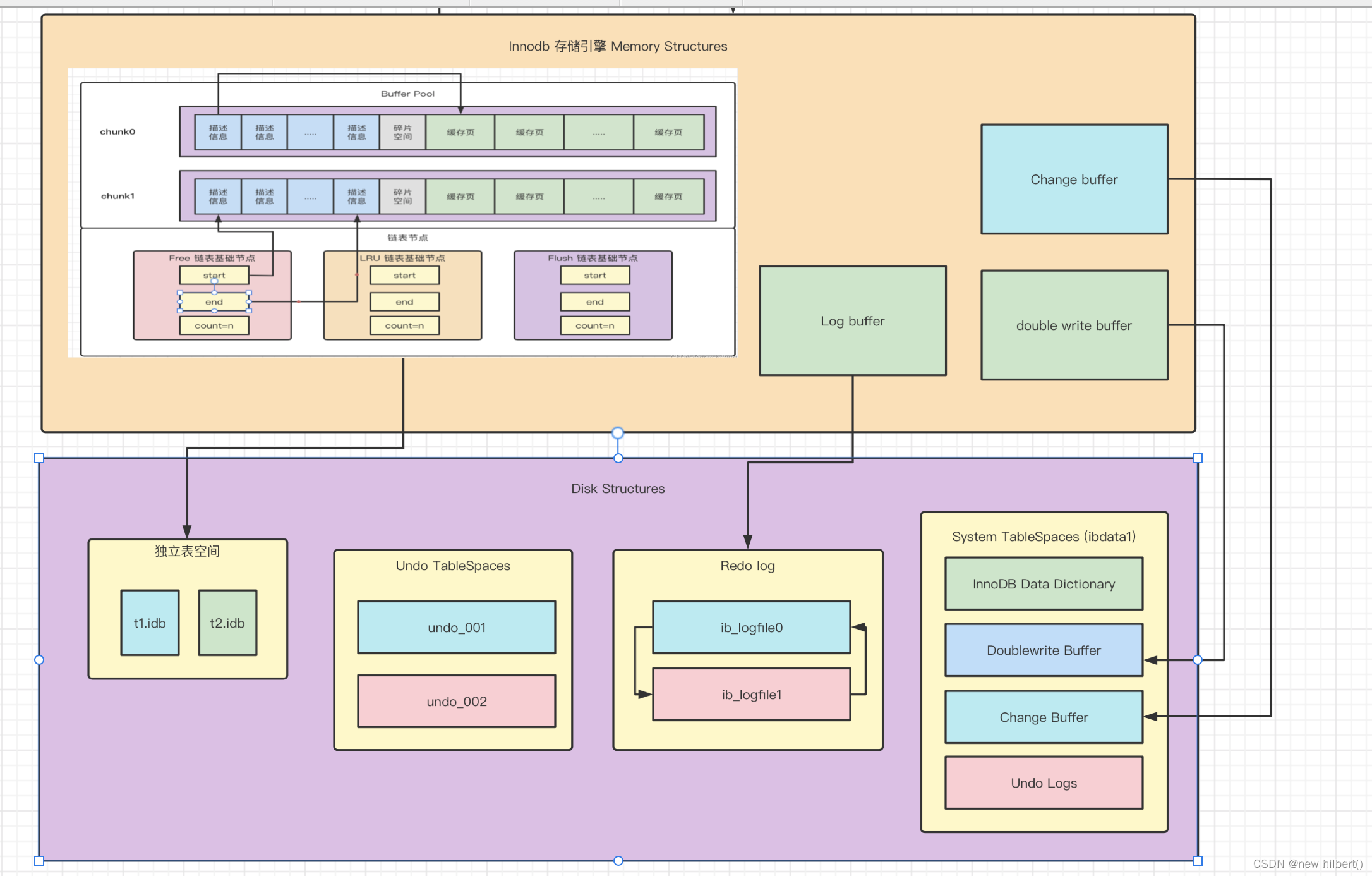The image size is (1372, 876).
Task: Click the top-left resize handle of Disk Structures
Action: click(x=39, y=458)
